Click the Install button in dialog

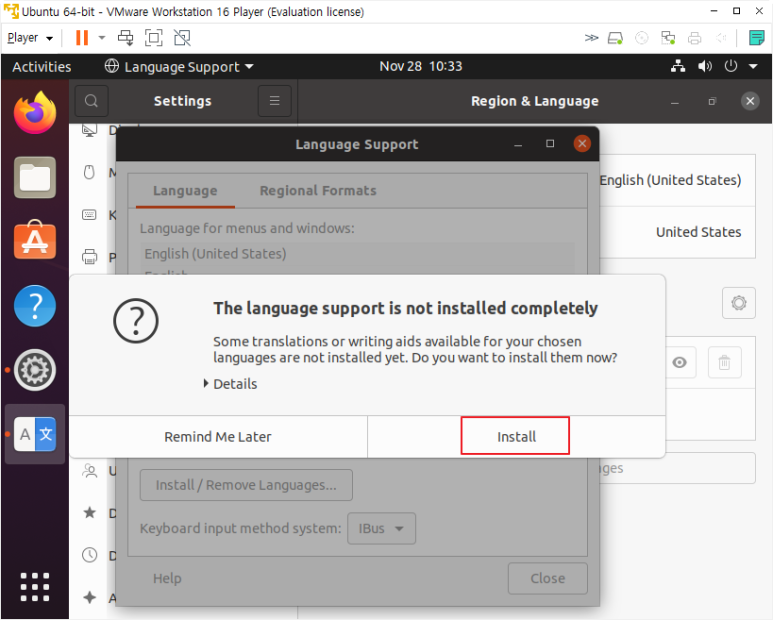516,437
